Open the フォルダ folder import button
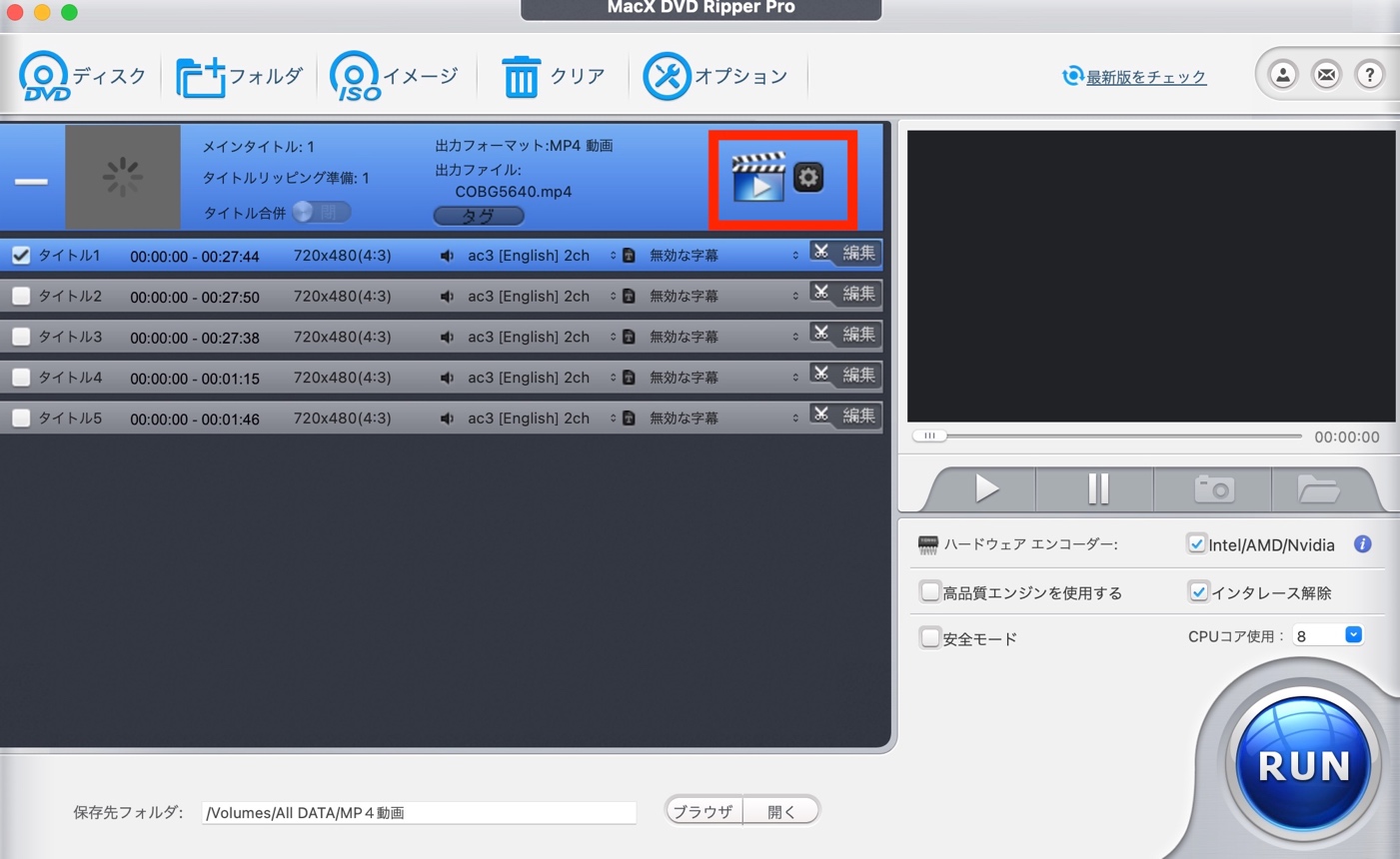The image size is (1400, 859). point(239,76)
